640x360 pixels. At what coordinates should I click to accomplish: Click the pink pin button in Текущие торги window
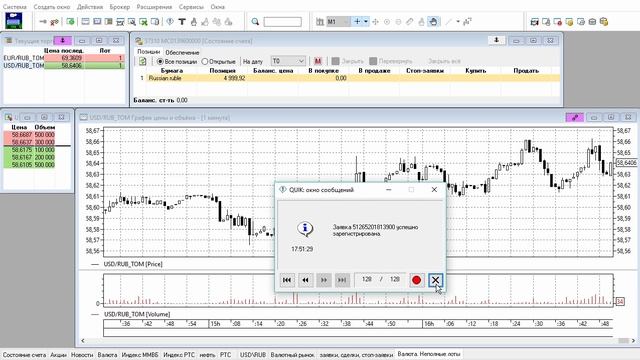click(63, 40)
